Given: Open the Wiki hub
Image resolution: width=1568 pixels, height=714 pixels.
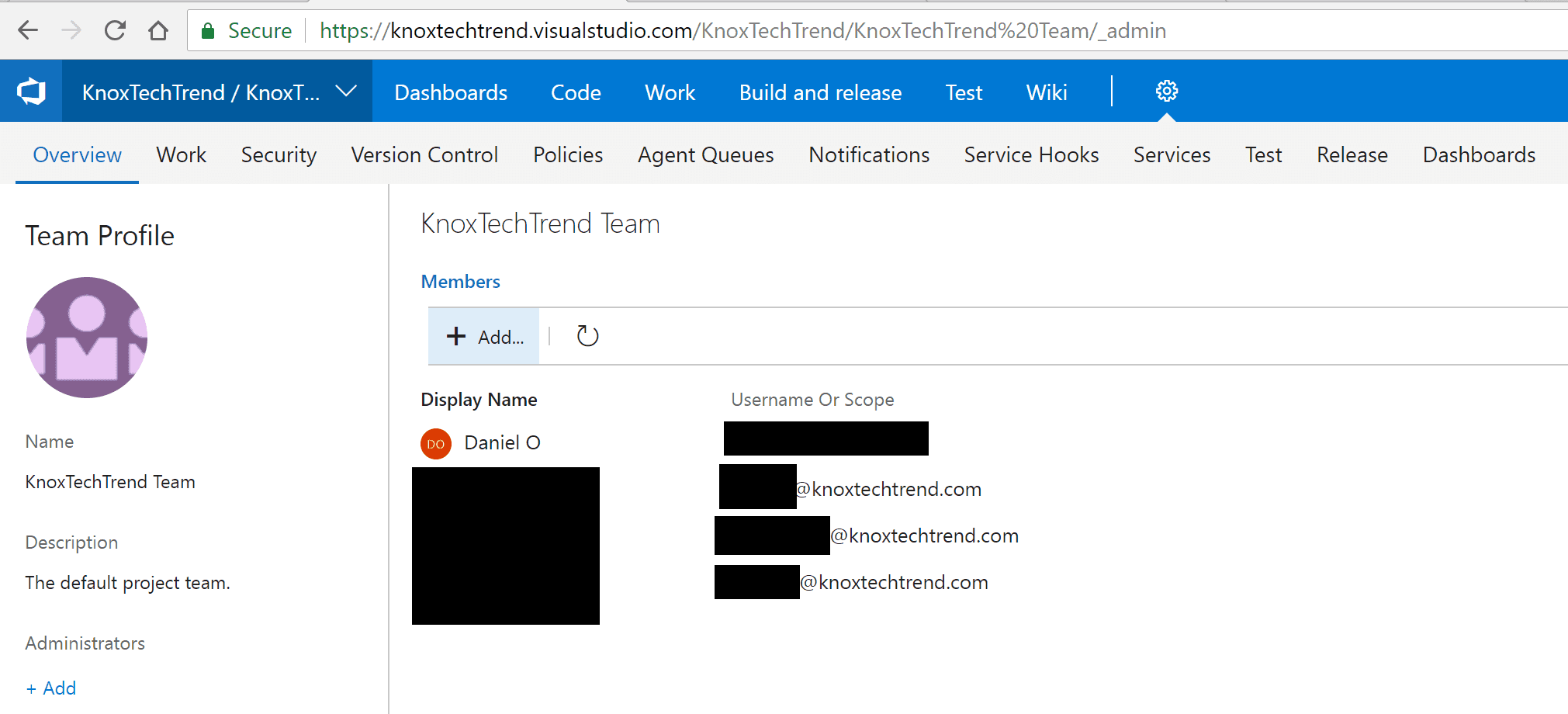Looking at the screenshot, I should coord(1047,92).
